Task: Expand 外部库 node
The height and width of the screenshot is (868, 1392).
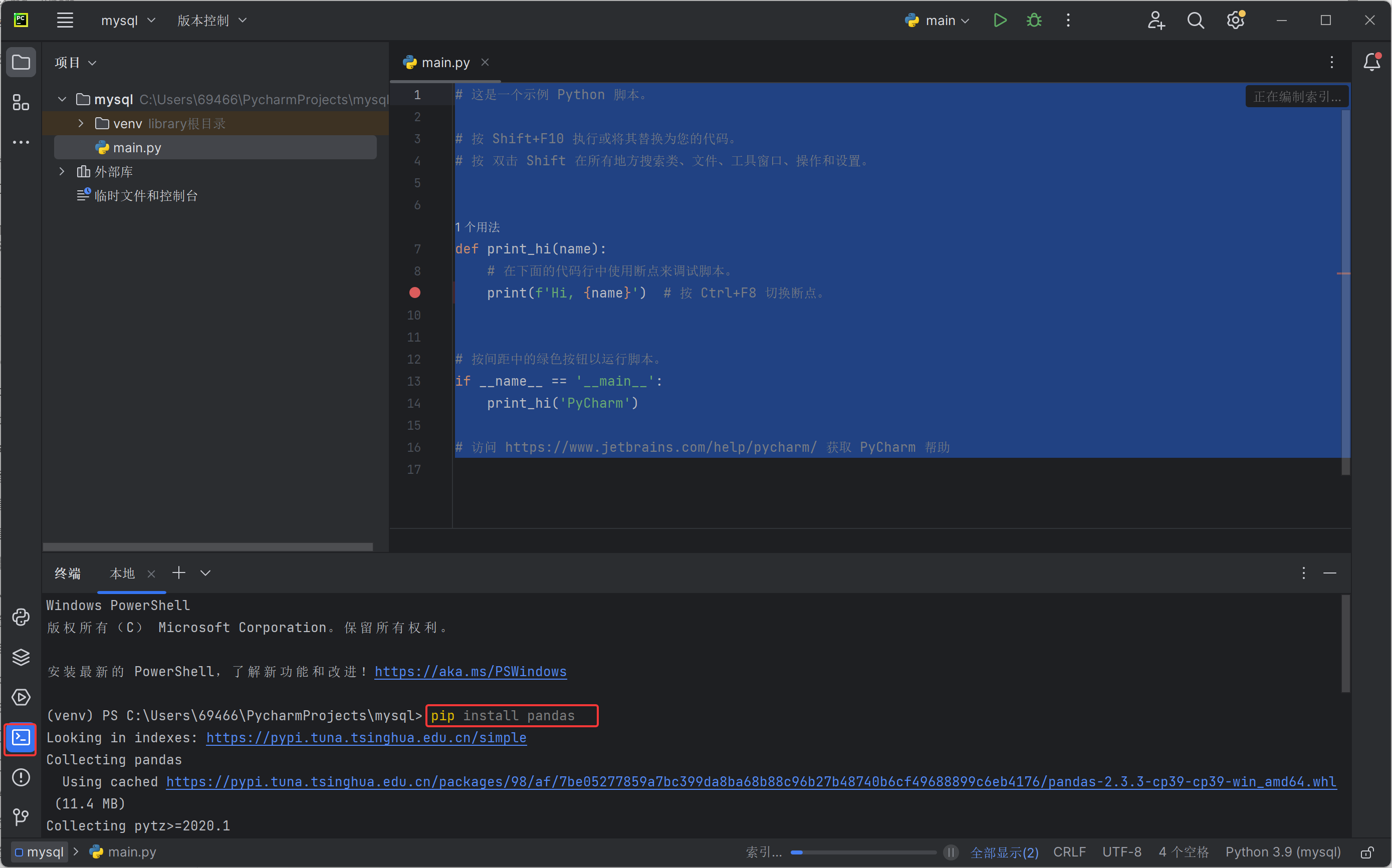Action: 62,172
